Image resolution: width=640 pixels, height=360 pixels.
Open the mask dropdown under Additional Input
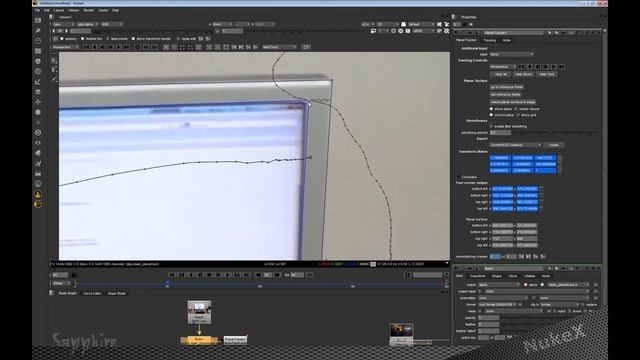coord(511,54)
